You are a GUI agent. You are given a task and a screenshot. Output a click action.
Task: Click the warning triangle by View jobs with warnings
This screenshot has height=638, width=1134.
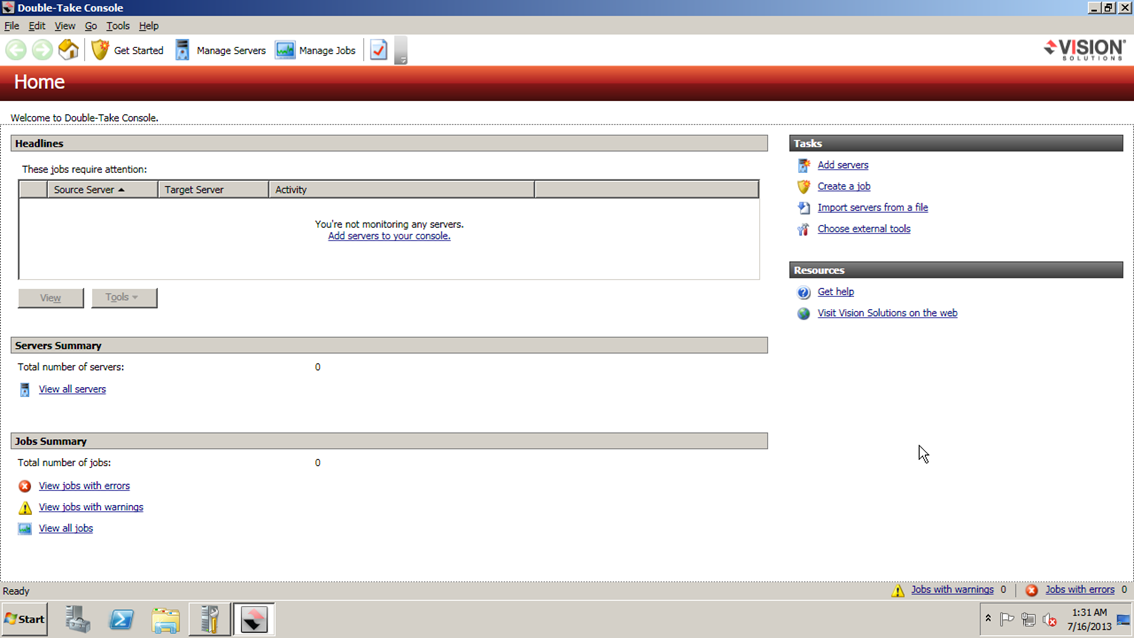pos(25,508)
